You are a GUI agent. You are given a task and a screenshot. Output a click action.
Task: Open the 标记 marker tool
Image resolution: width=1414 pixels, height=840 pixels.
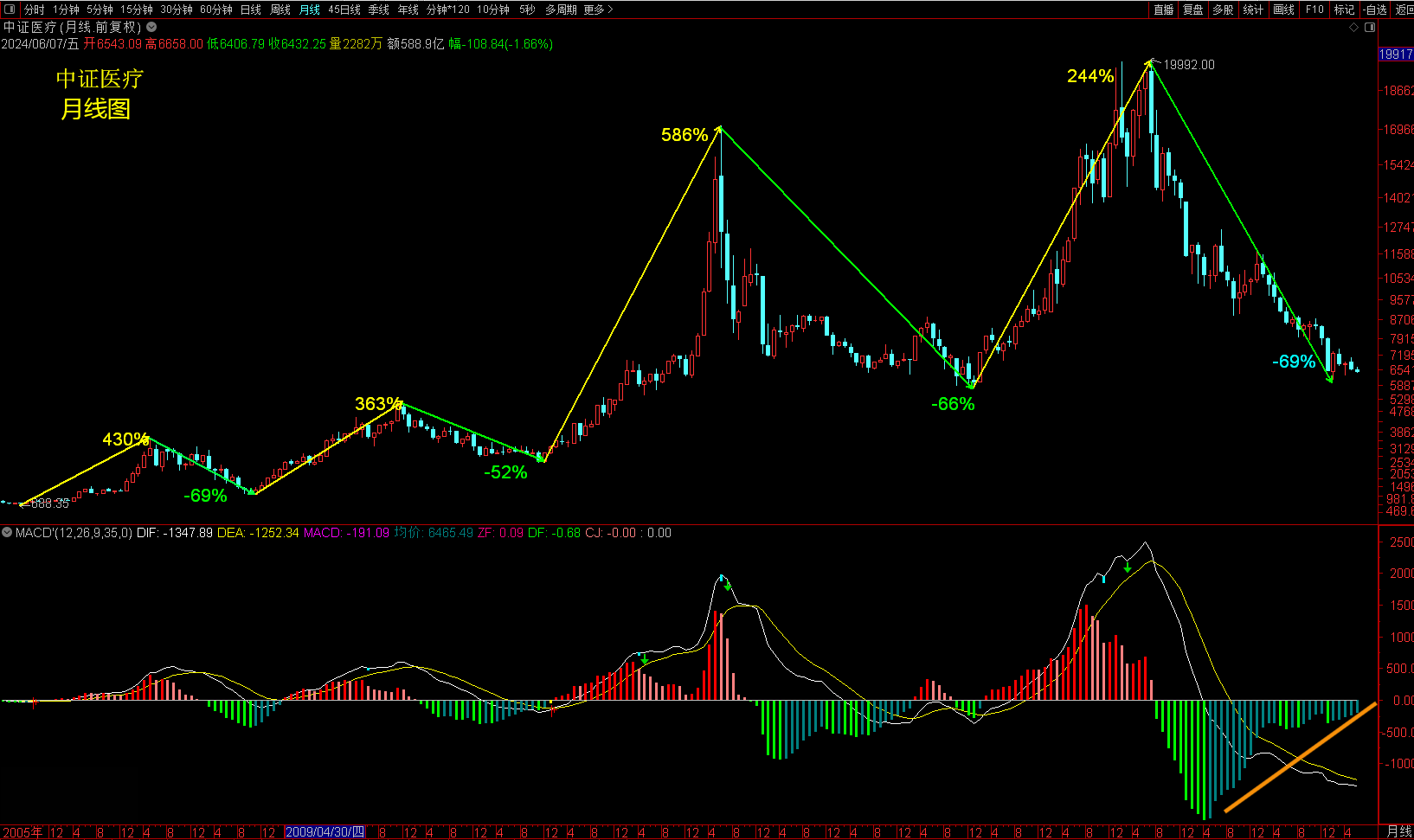(1344, 10)
